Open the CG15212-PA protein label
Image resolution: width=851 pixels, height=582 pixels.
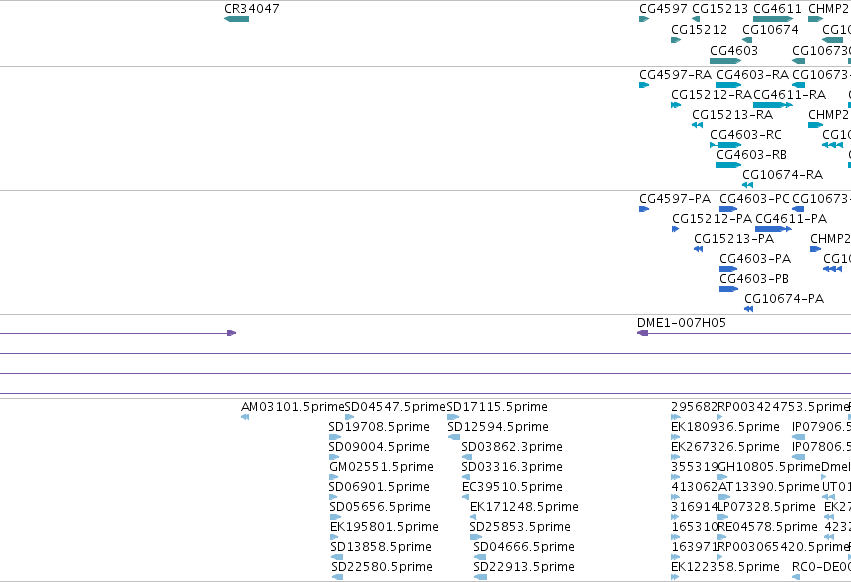click(x=712, y=219)
